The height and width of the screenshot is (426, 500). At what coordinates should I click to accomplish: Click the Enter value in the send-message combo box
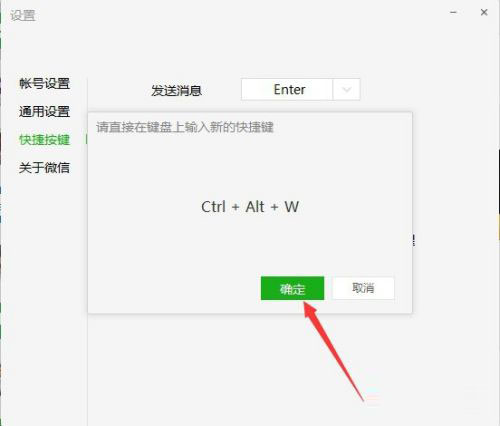[289, 89]
